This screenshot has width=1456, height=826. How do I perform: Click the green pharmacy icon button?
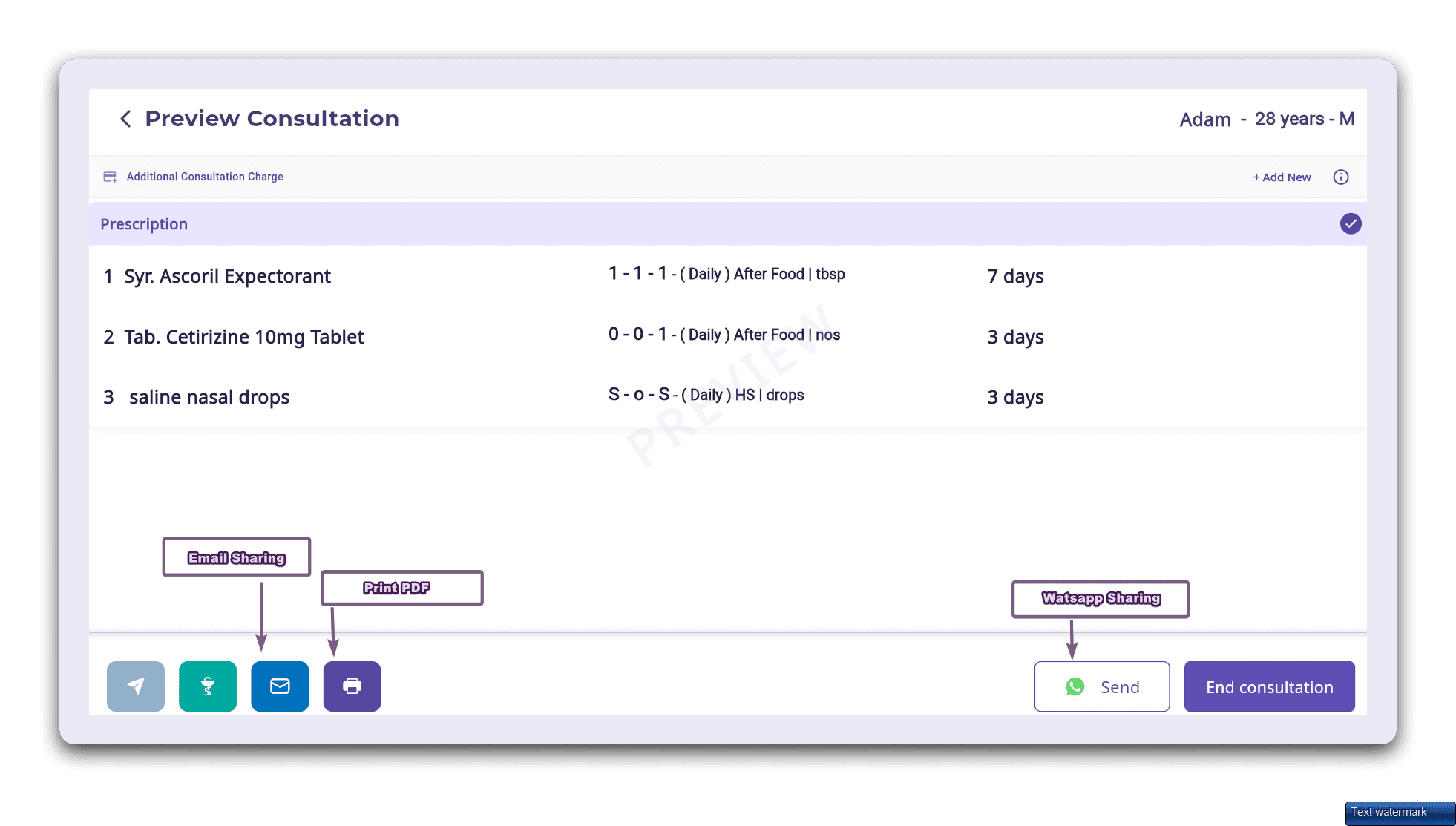208,686
